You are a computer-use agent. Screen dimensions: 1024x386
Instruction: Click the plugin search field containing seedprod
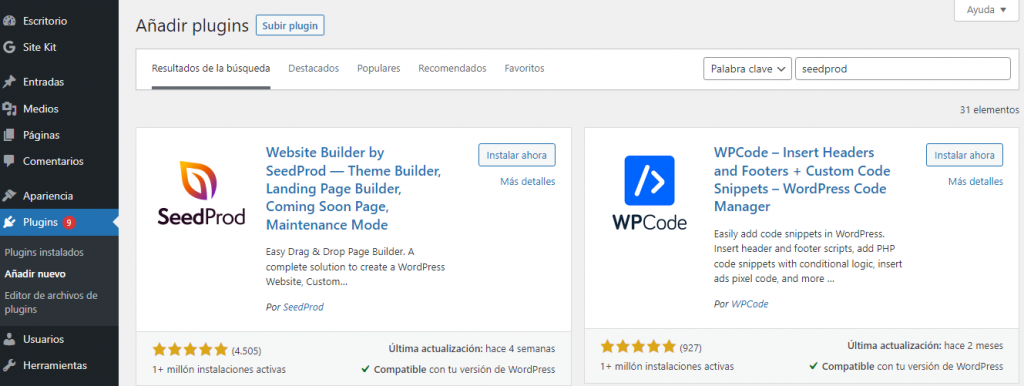coord(903,69)
